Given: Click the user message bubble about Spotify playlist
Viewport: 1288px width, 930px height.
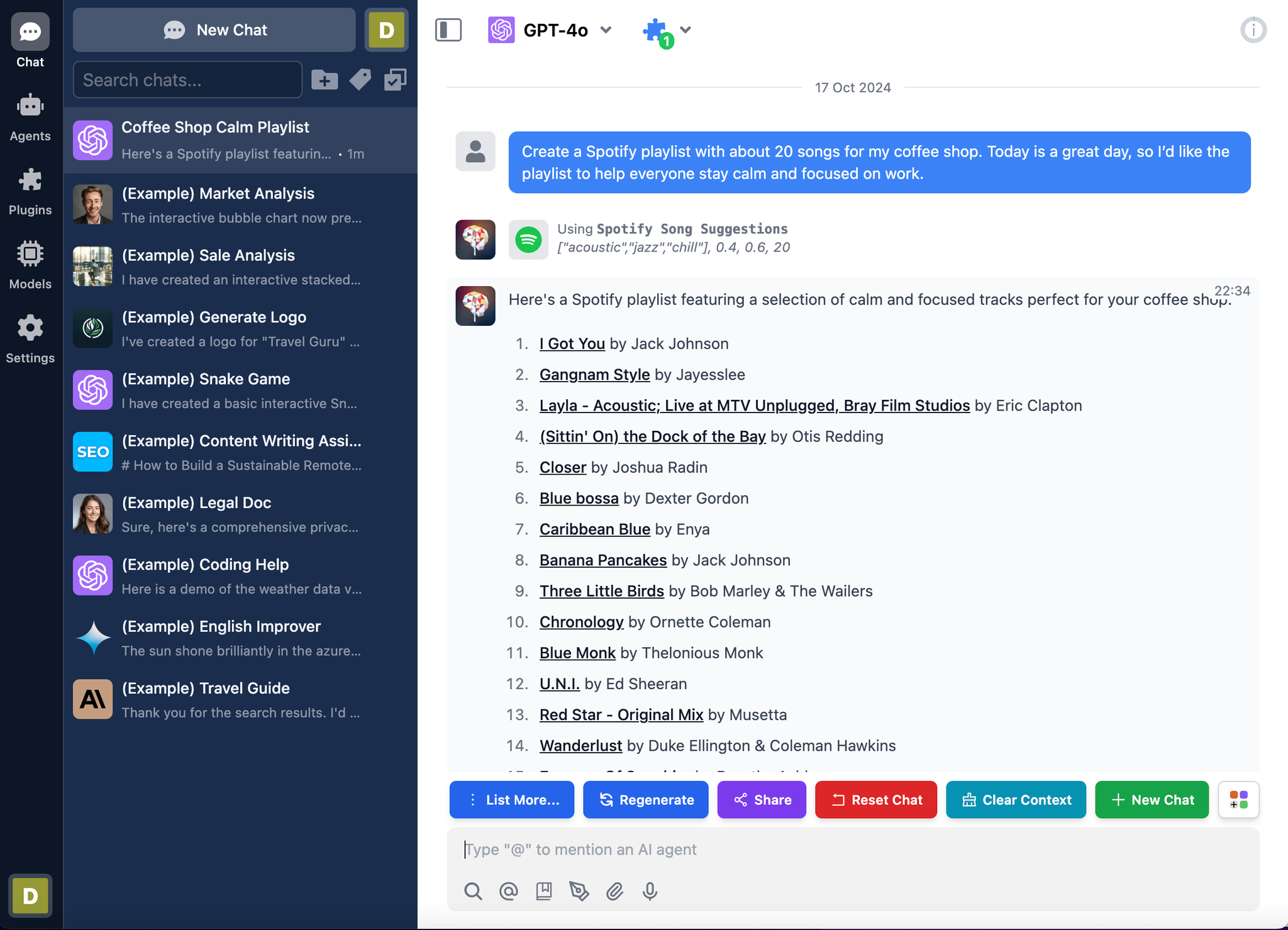Looking at the screenshot, I should pos(879,162).
